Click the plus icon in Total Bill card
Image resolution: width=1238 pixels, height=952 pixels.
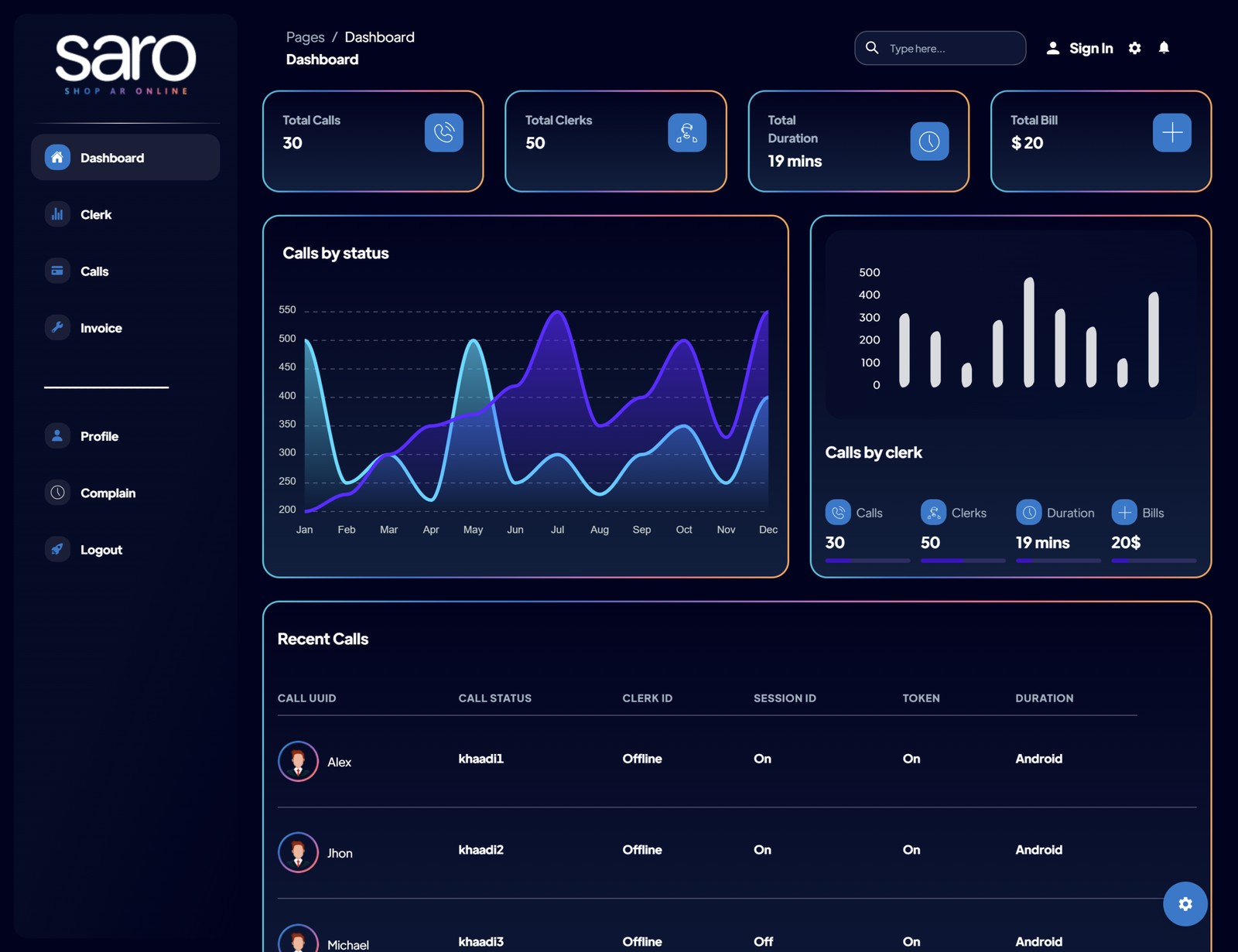coord(1171,133)
